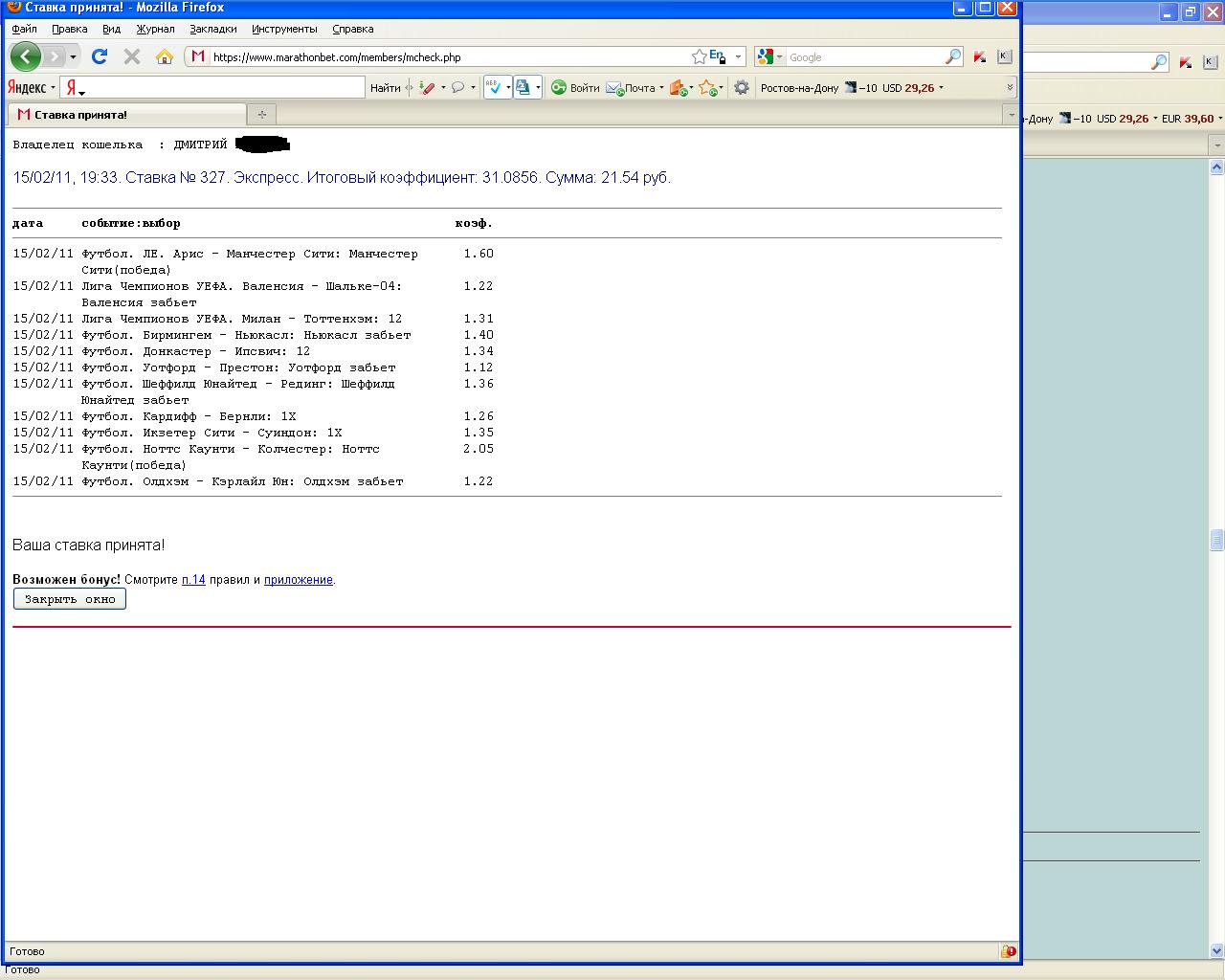
Task: Click the highlighter pen icon in Yandex bar
Action: [427, 88]
